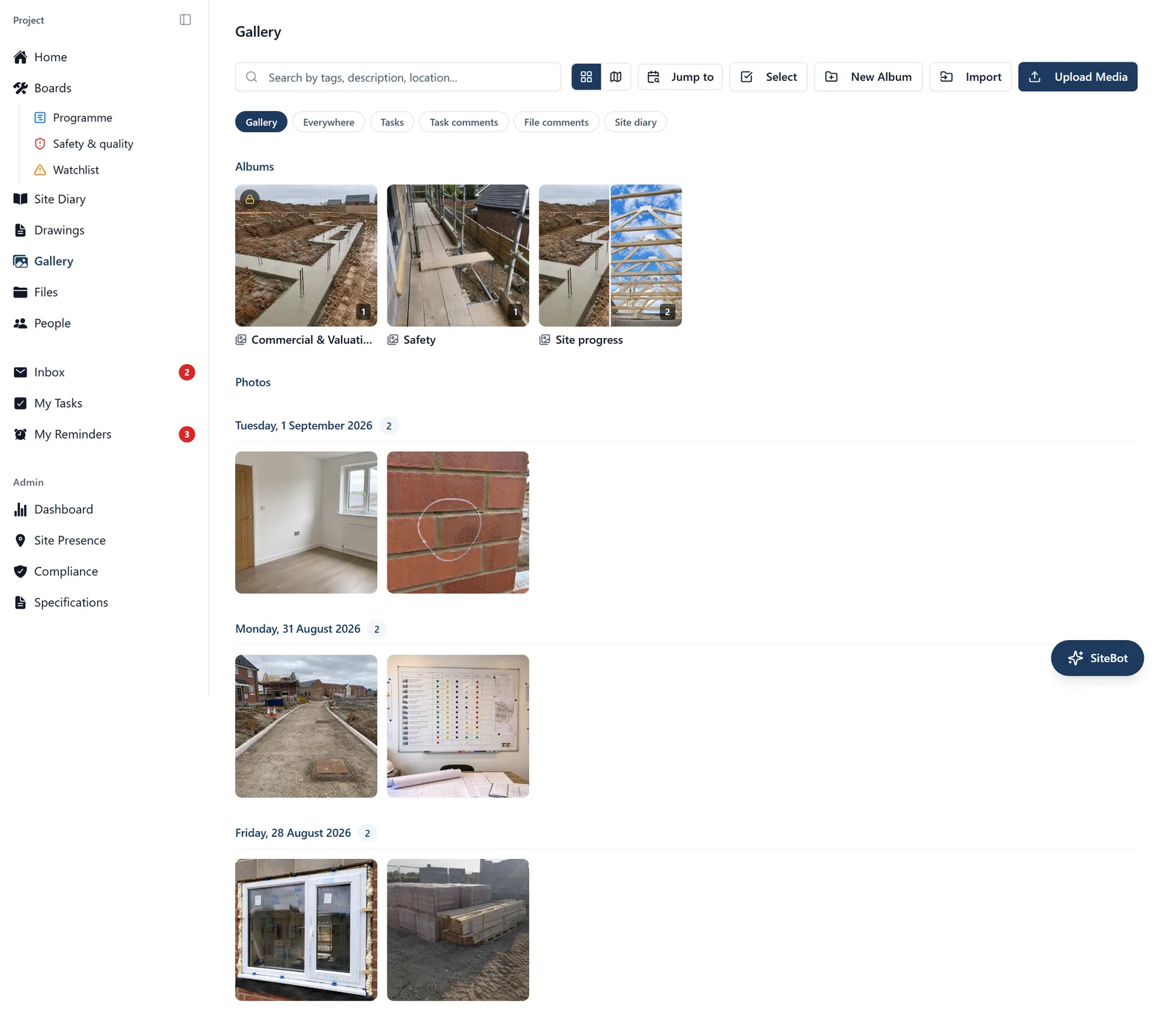Screen dimensions: 1176x1014
Task: Select the Gallery filter tab
Action: pyautogui.click(x=261, y=122)
